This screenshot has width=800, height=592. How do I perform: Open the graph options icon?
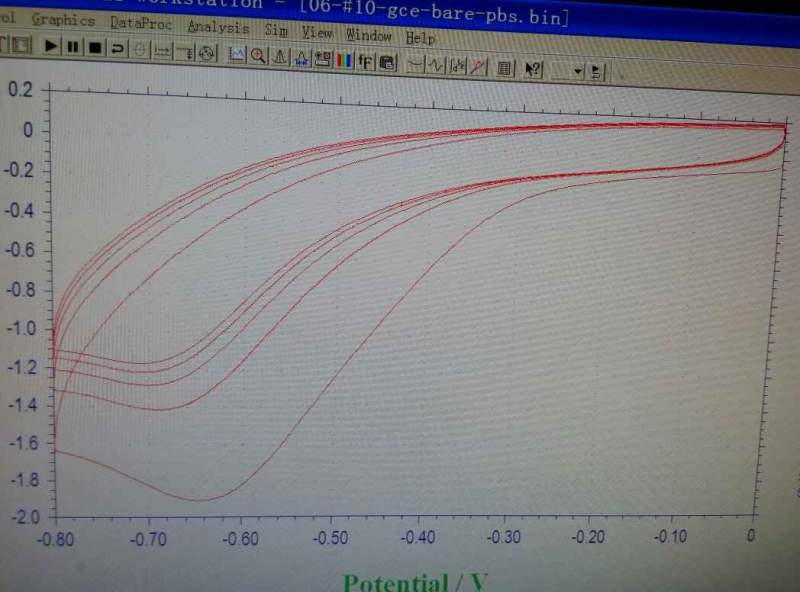[323, 59]
